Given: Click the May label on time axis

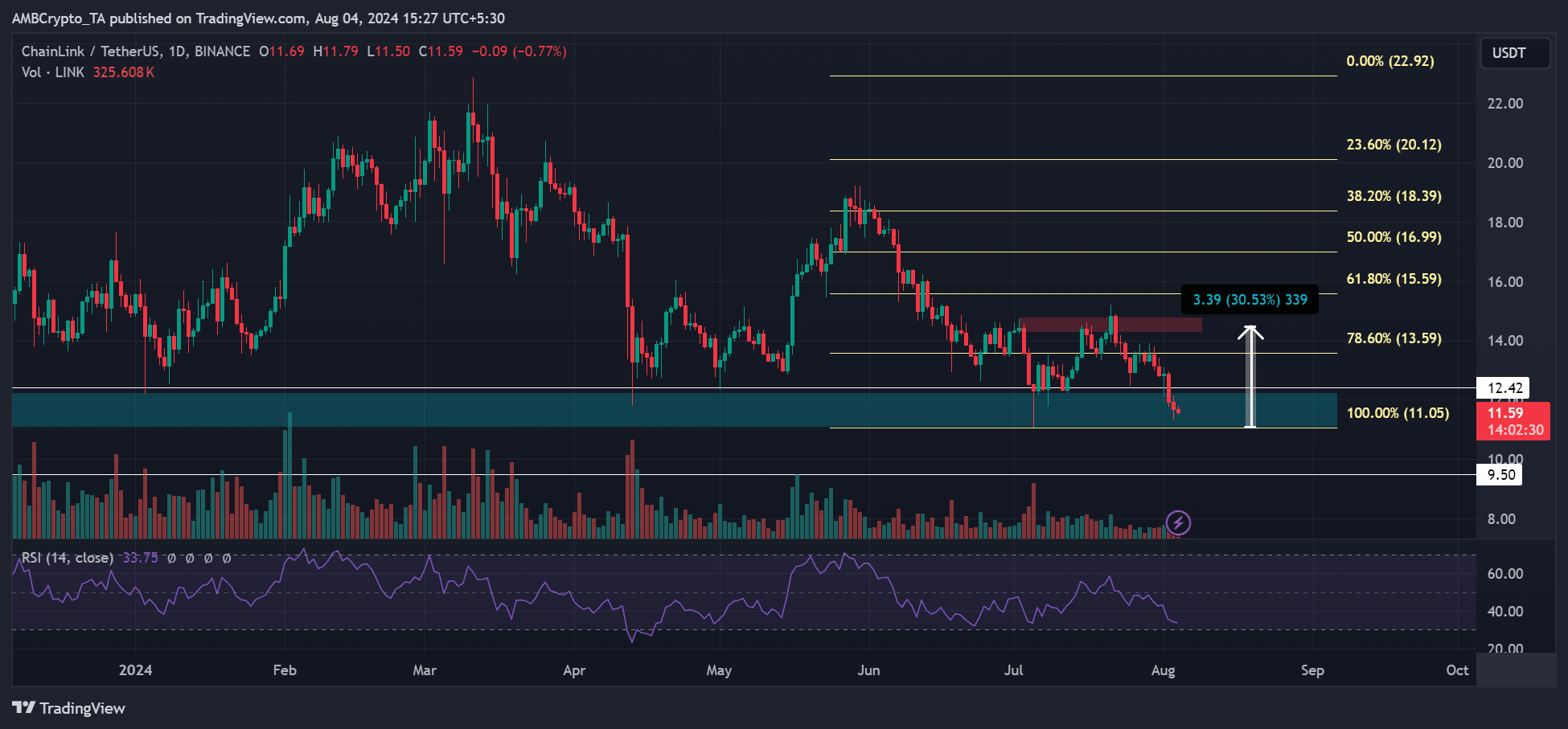Looking at the screenshot, I should [x=719, y=670].
